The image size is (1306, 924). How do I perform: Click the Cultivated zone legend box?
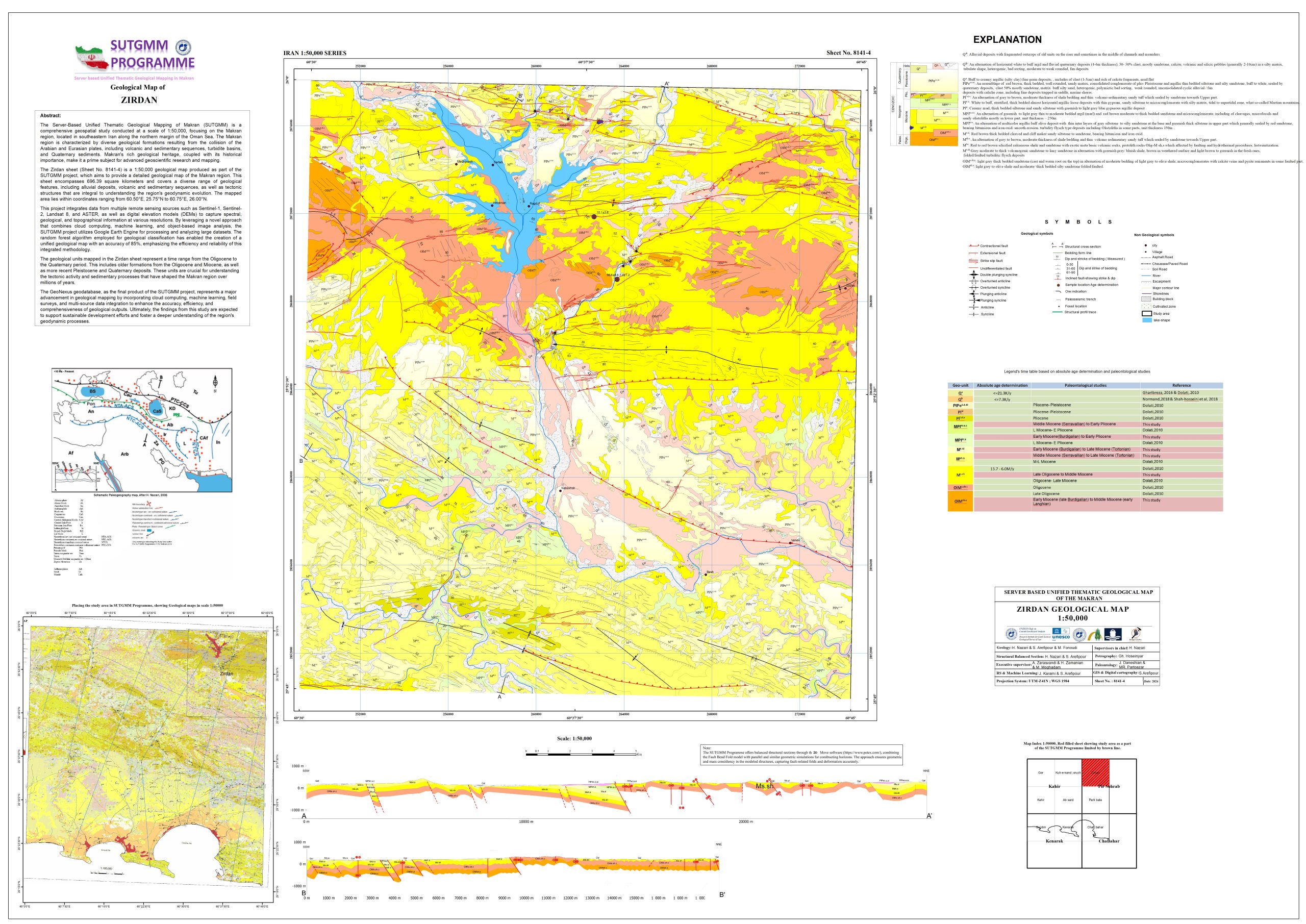click(x=1146, y=306)
